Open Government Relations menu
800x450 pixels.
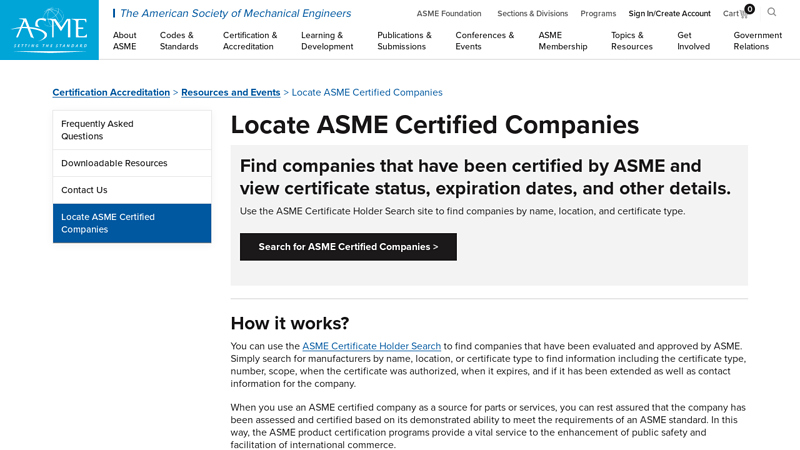tap(758, 41)
